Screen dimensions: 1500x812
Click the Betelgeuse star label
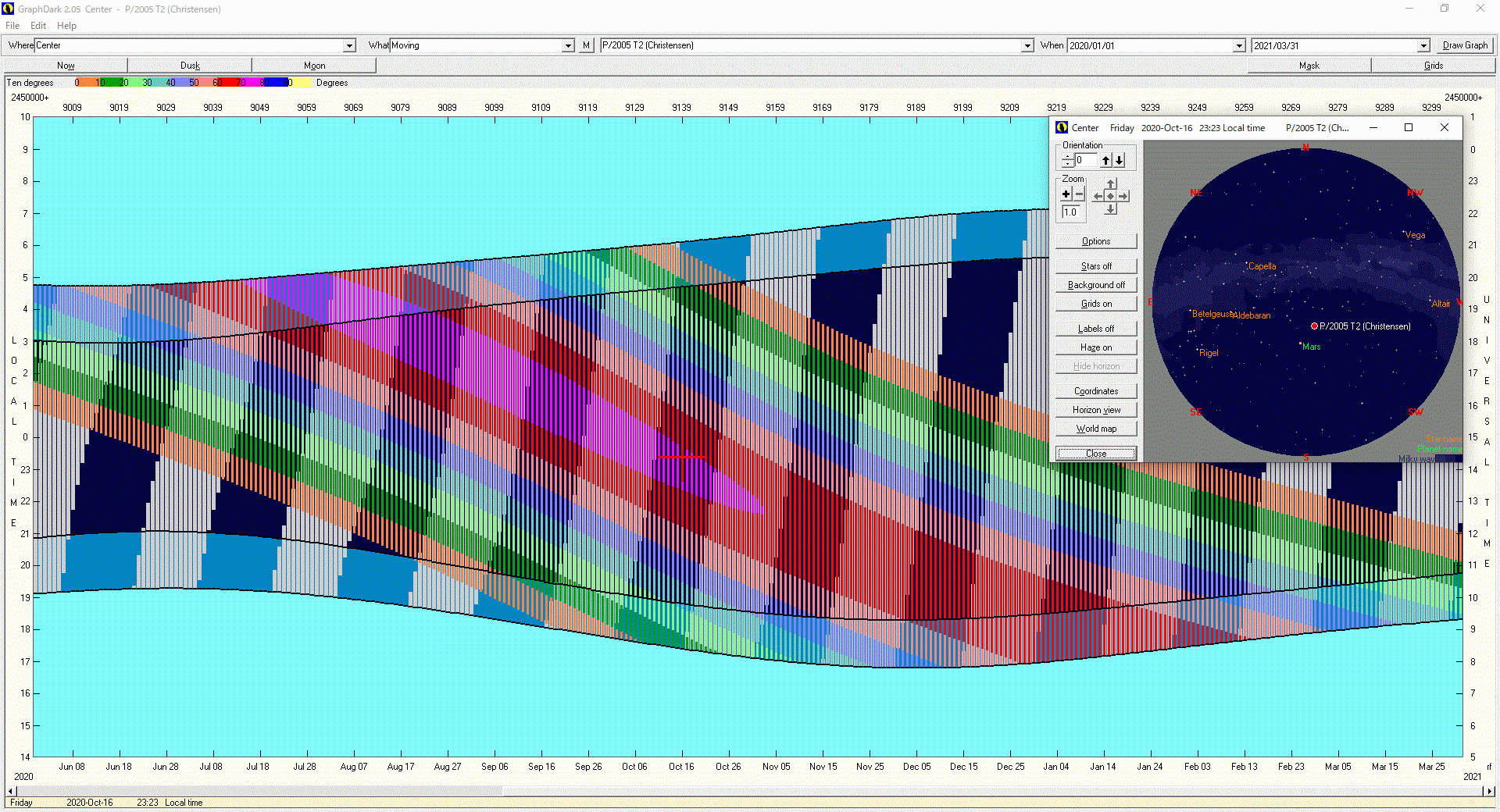(x=1212, y=314)
